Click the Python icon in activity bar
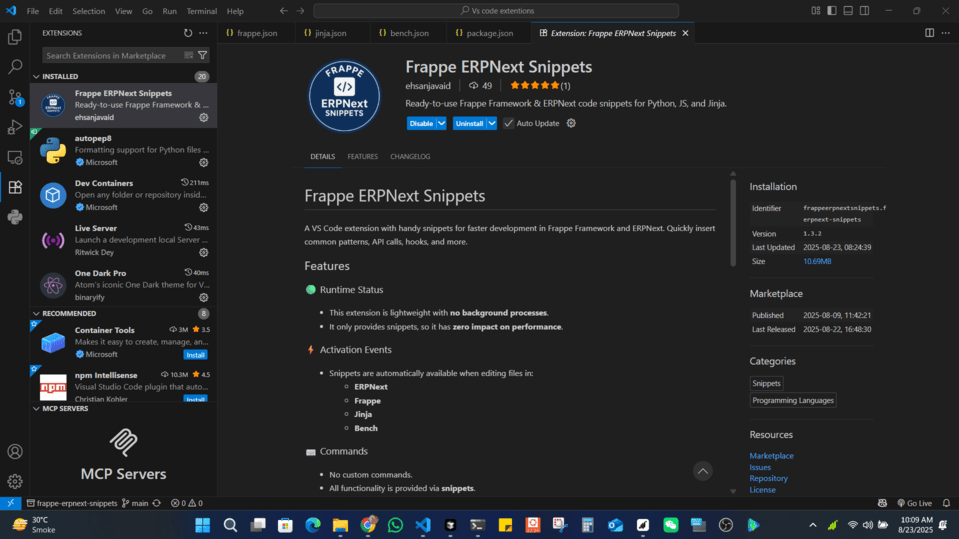The width and height of the screenshot is (959, 539). coord(15,217)
